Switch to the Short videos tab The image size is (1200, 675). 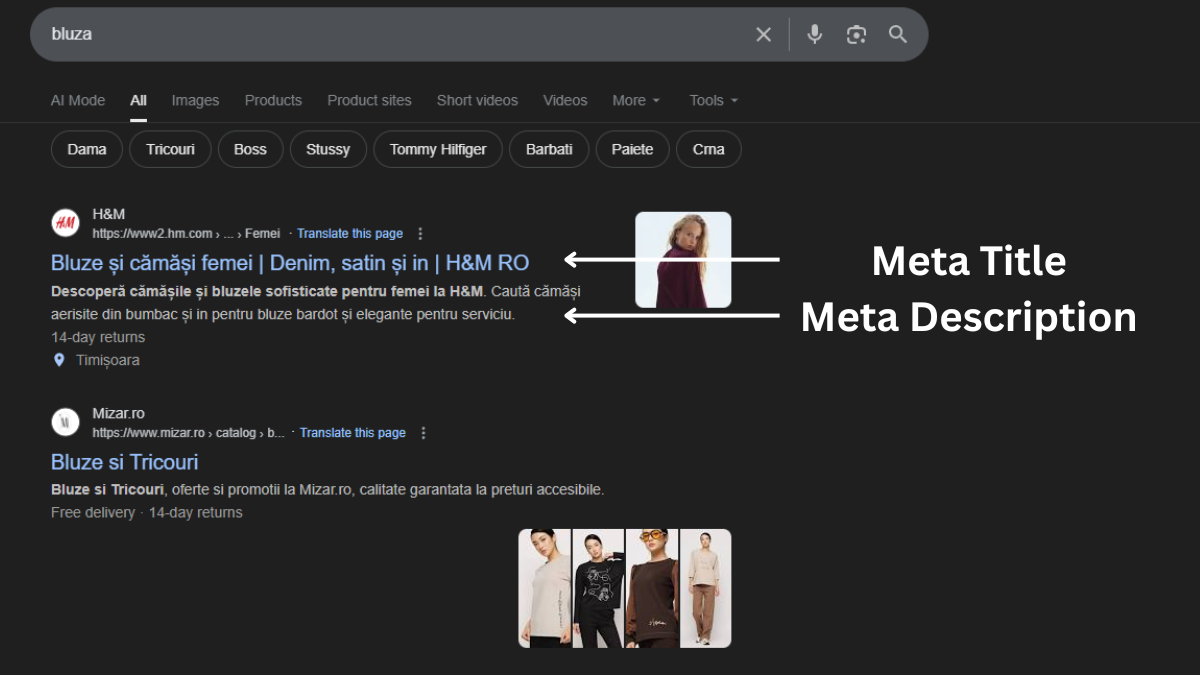(477, 101)
